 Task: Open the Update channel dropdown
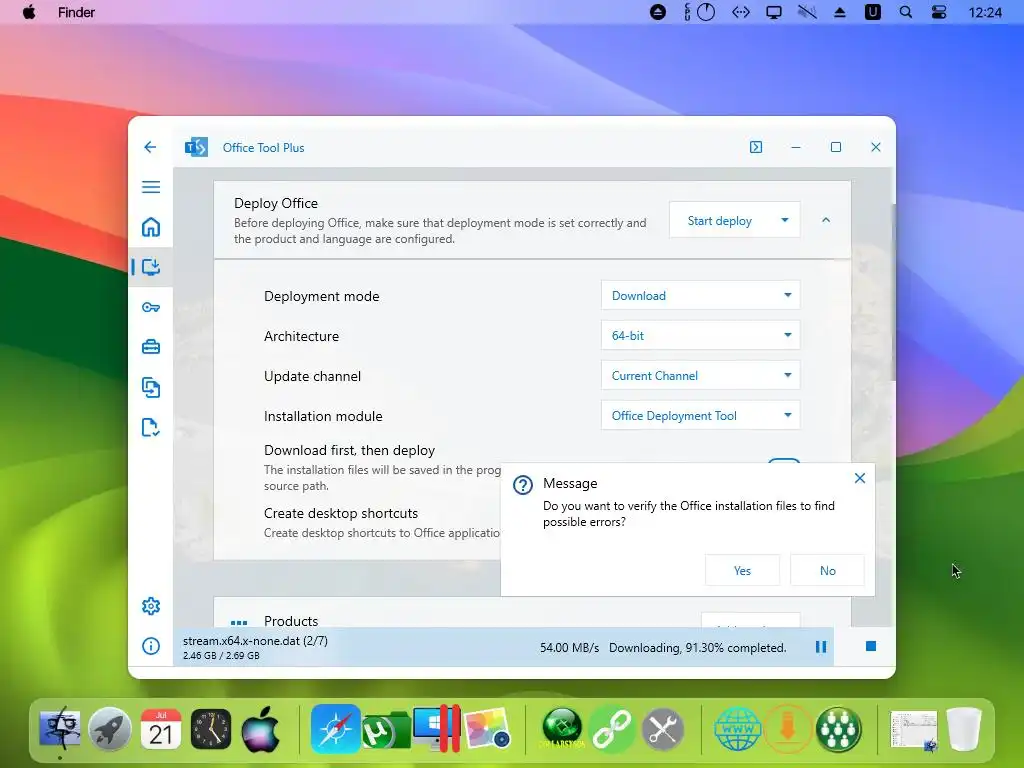point(701,376)
